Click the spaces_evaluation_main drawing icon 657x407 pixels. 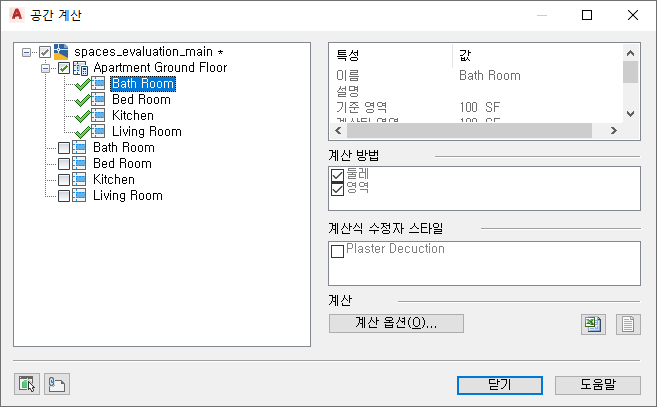(x=62, y=51)
